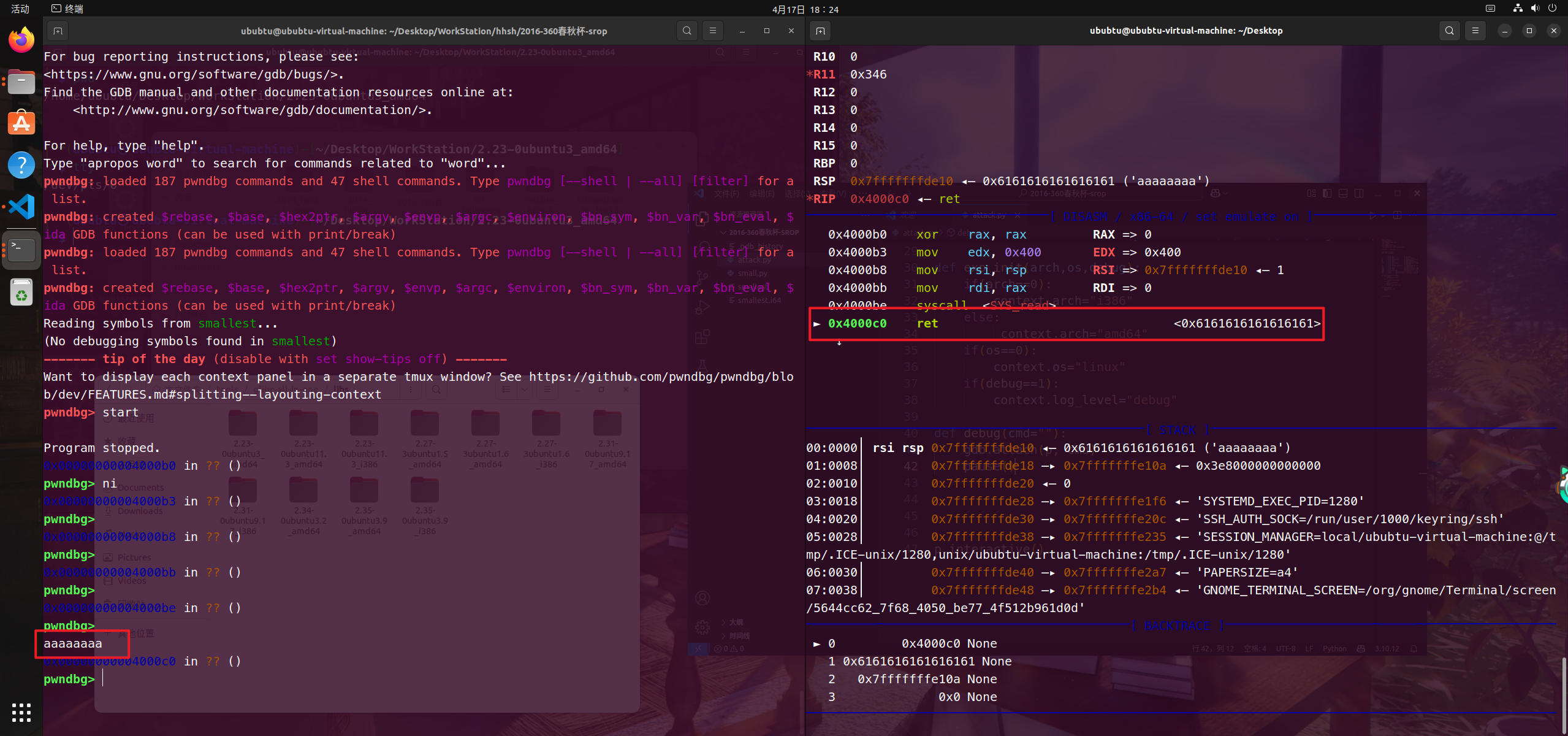The image size is (1568, 736).
Task: Open the Help question-mark icon
Action: click(x=21, y=165)
